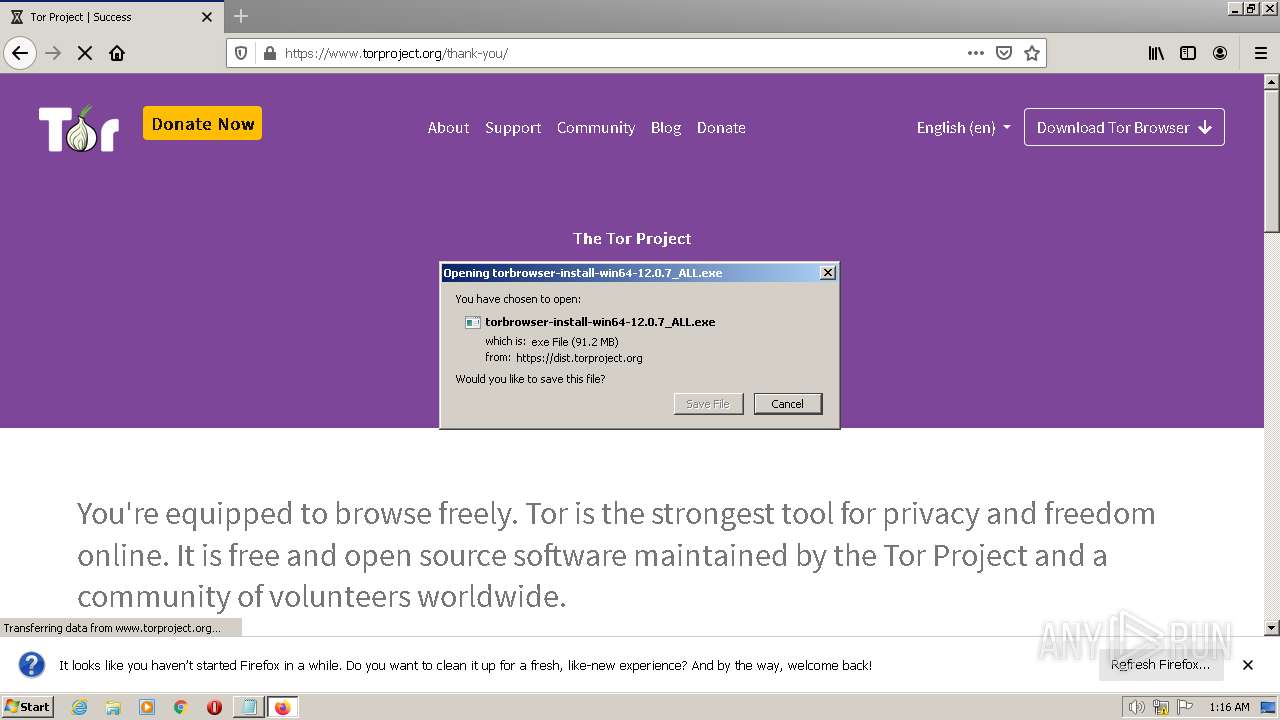Open network tray icon
The image size is (1280, 720).
(1161, 707)
